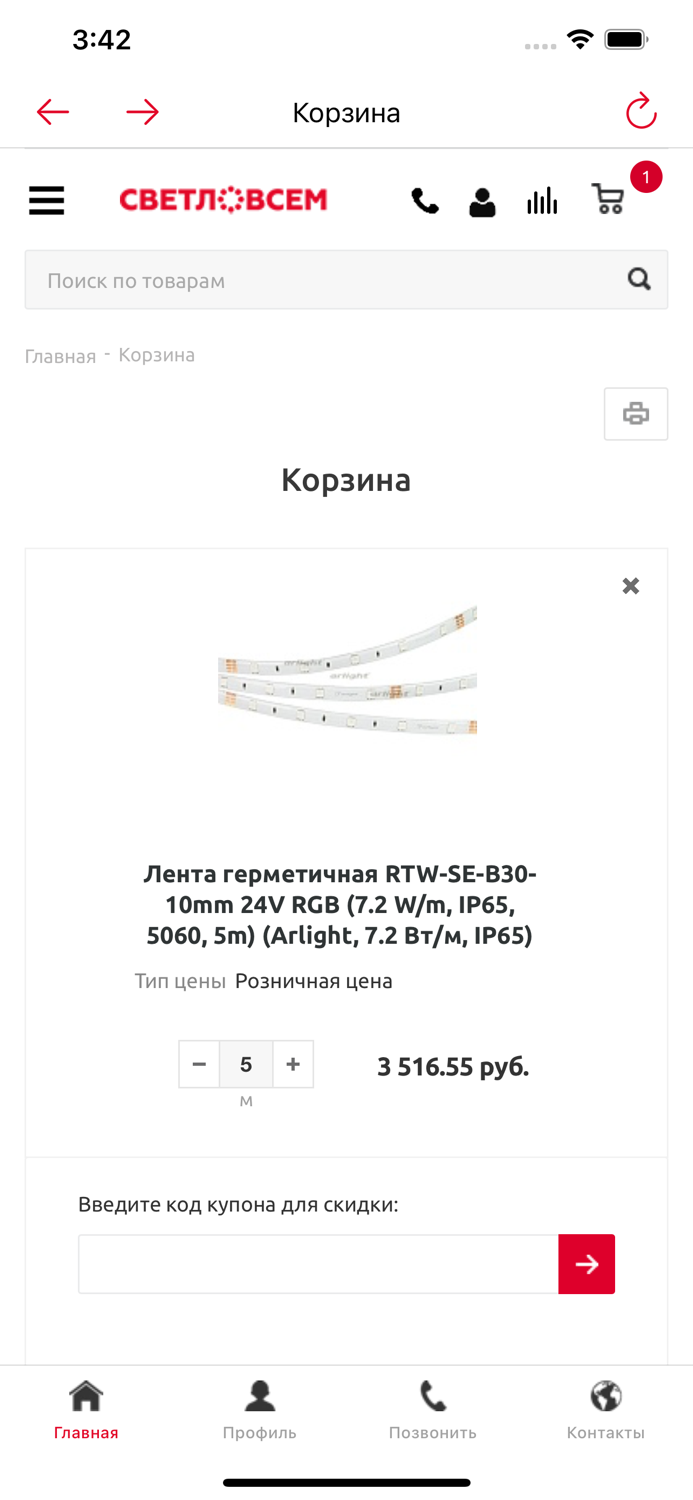Screen dimensions: 693x1500
Task: Go back using the red left arrow
Action: pyautogui.click(x=52, y=111)
